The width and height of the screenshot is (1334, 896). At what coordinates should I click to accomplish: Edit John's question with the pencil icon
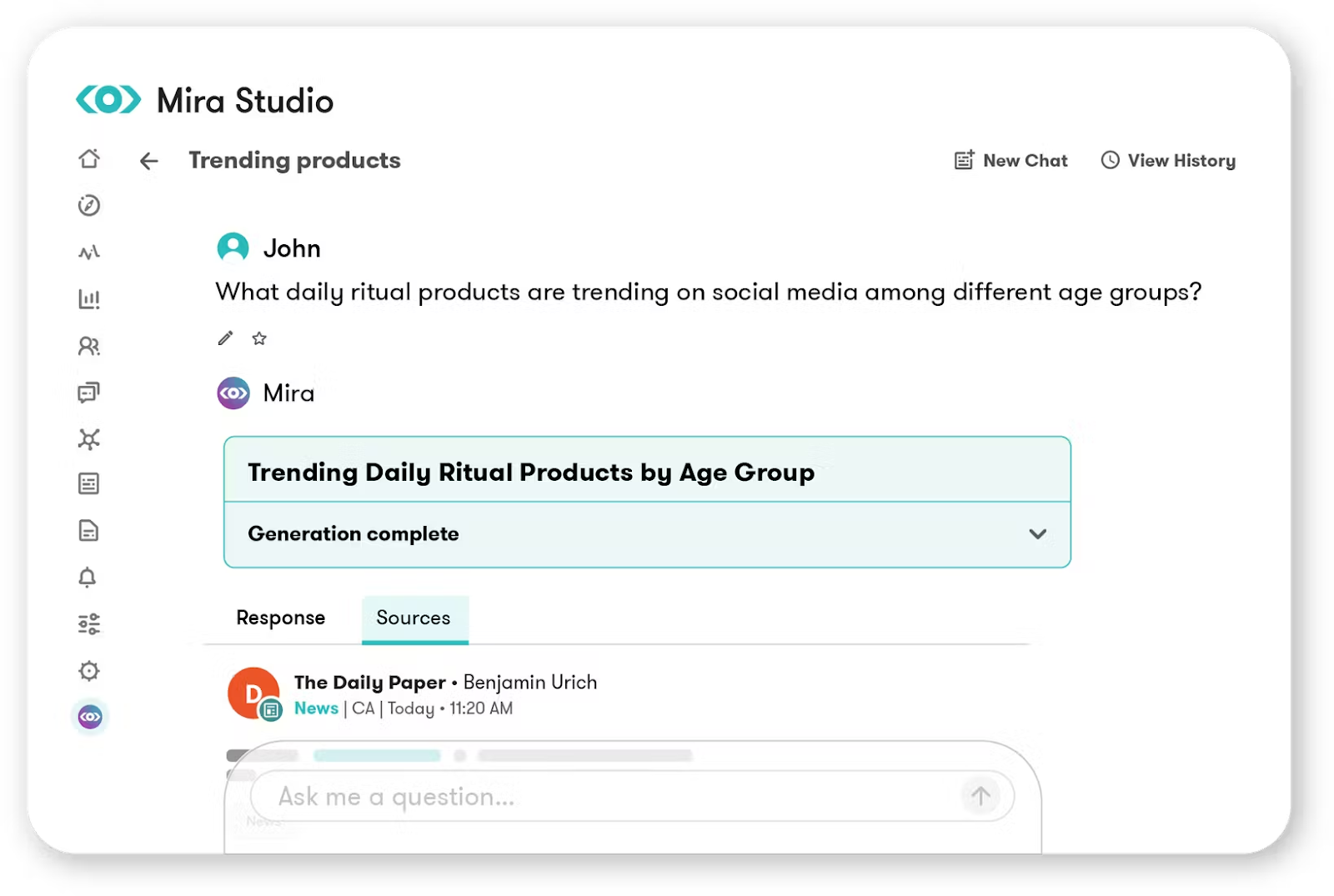click(224, 338)
